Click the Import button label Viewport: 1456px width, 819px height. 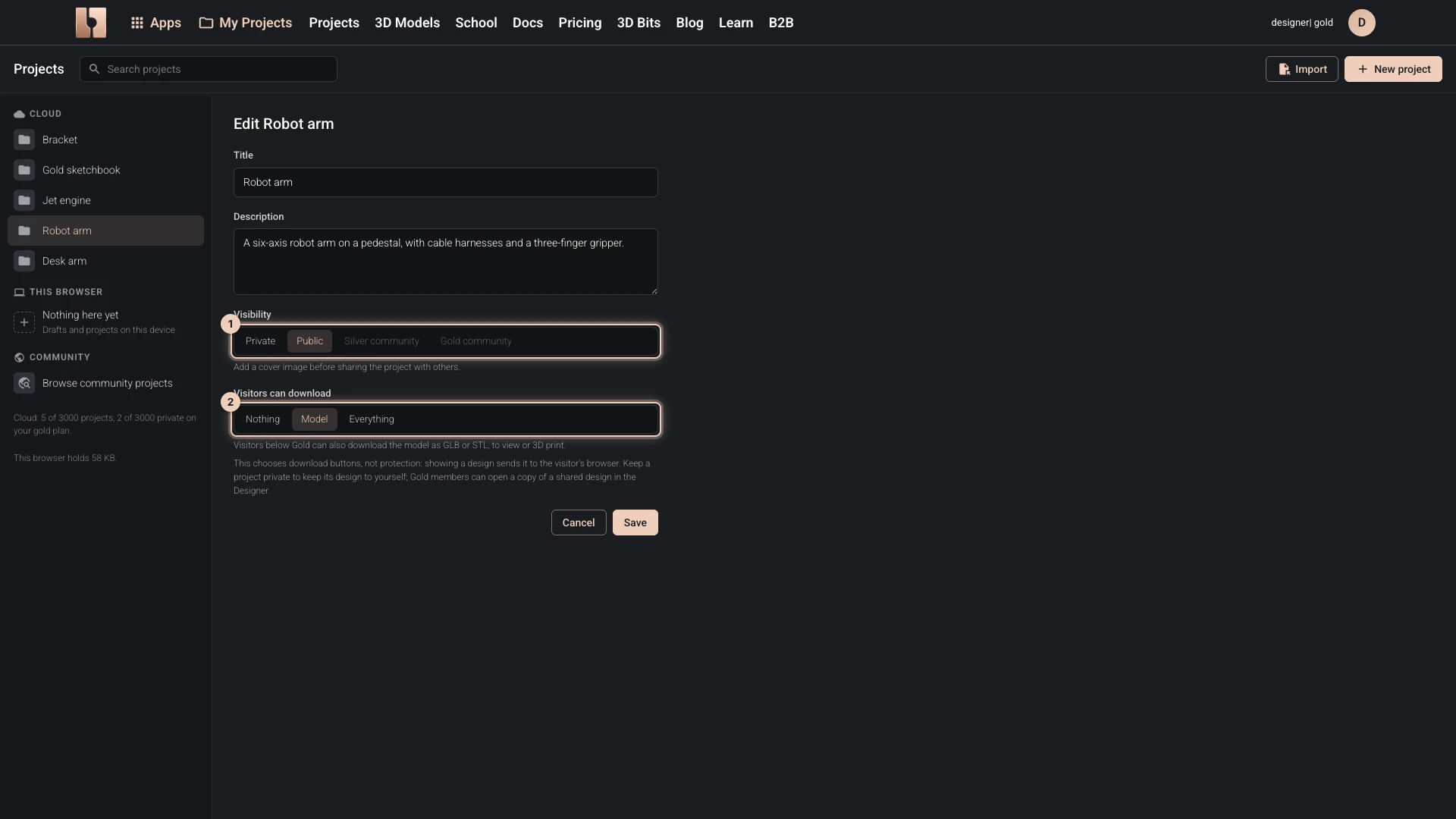[x=1311, y=69]
